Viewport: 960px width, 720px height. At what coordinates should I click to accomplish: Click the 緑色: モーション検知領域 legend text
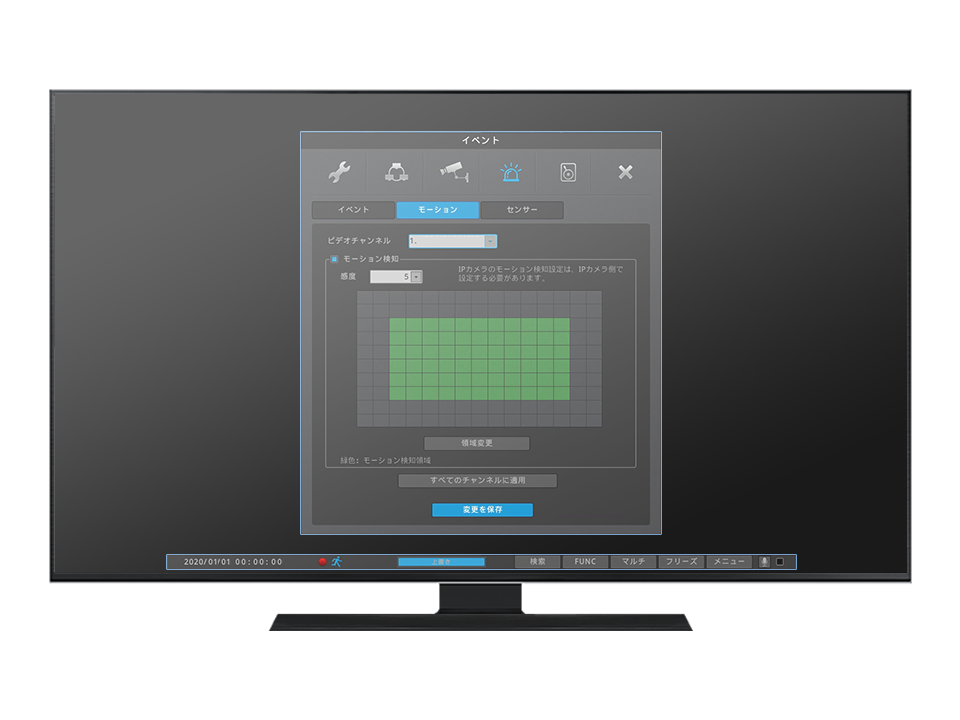coord(386,460)
